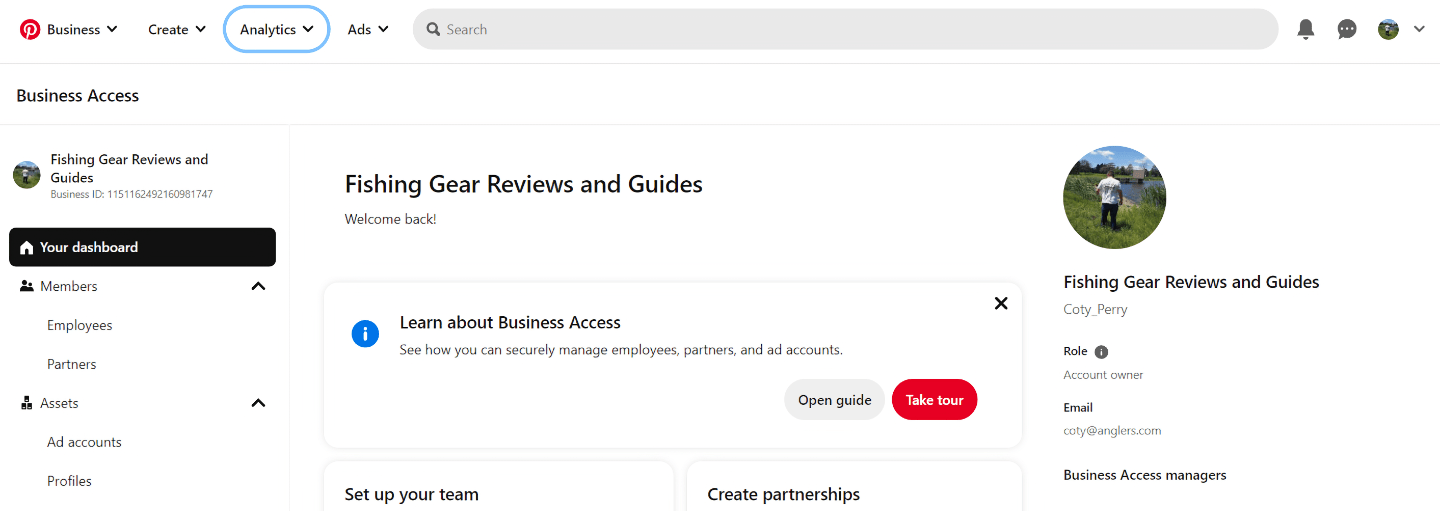Click the blue info icon in Learn card
The width and height of the screenshot is (1440, 511).
pyautogui.click(x=365, y=334)
